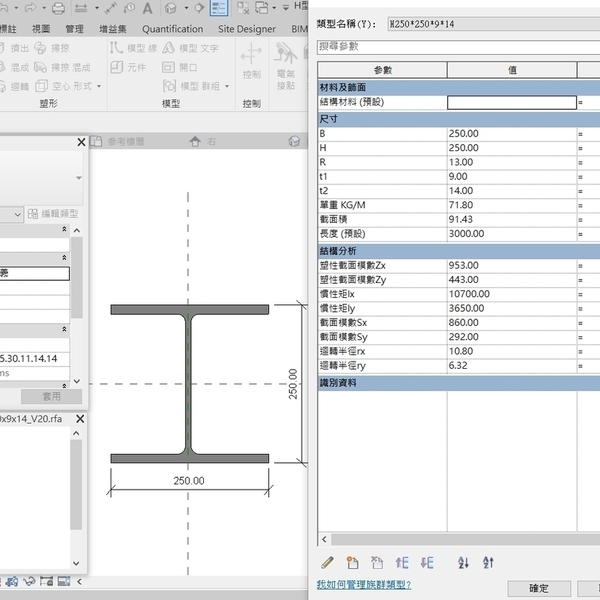Click the 確定 button
This screenshot has height=600, width=600.
tap(538, 589)
